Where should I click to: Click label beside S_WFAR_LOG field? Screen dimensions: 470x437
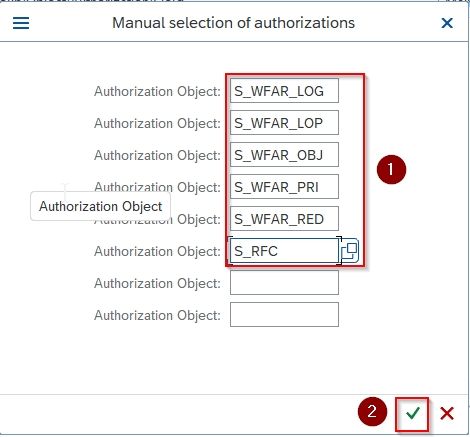click(157, 91)
